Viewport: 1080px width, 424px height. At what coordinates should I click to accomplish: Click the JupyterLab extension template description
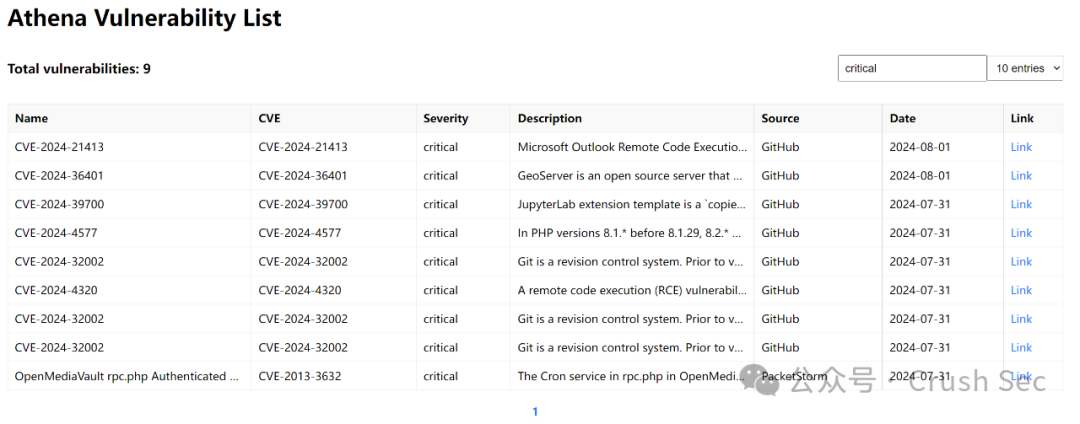point(630,204)
